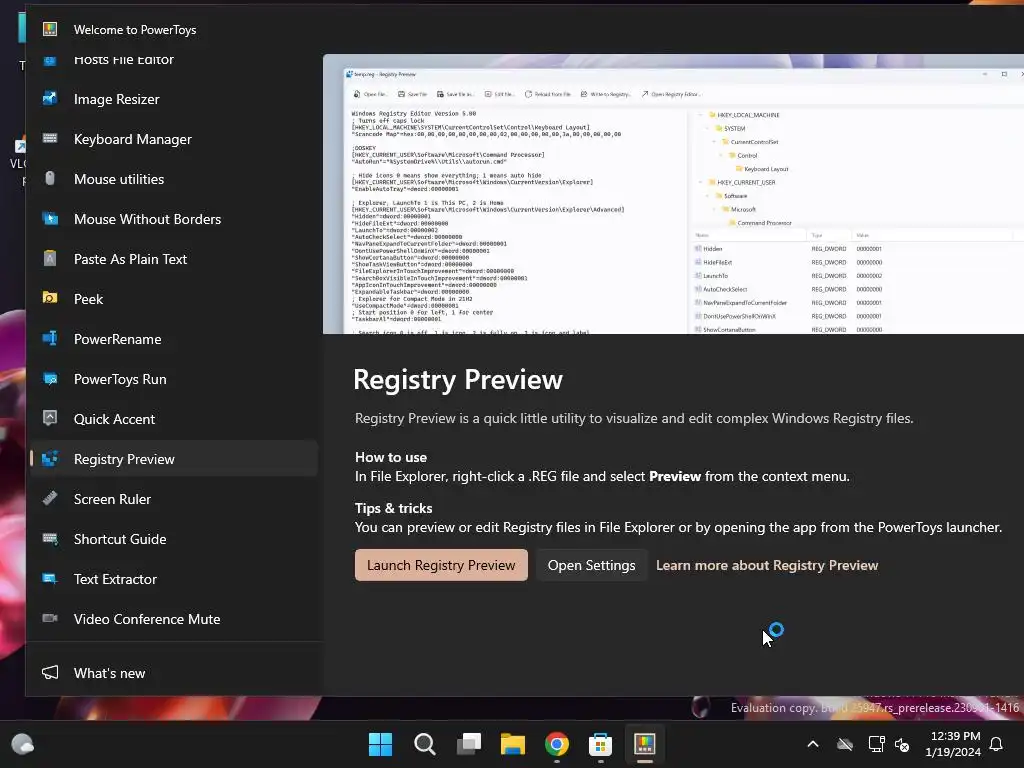The width and height of the screenshot is (1024, 768).
Task: Open Task View from the taskbar
Action: coord(468,744)
